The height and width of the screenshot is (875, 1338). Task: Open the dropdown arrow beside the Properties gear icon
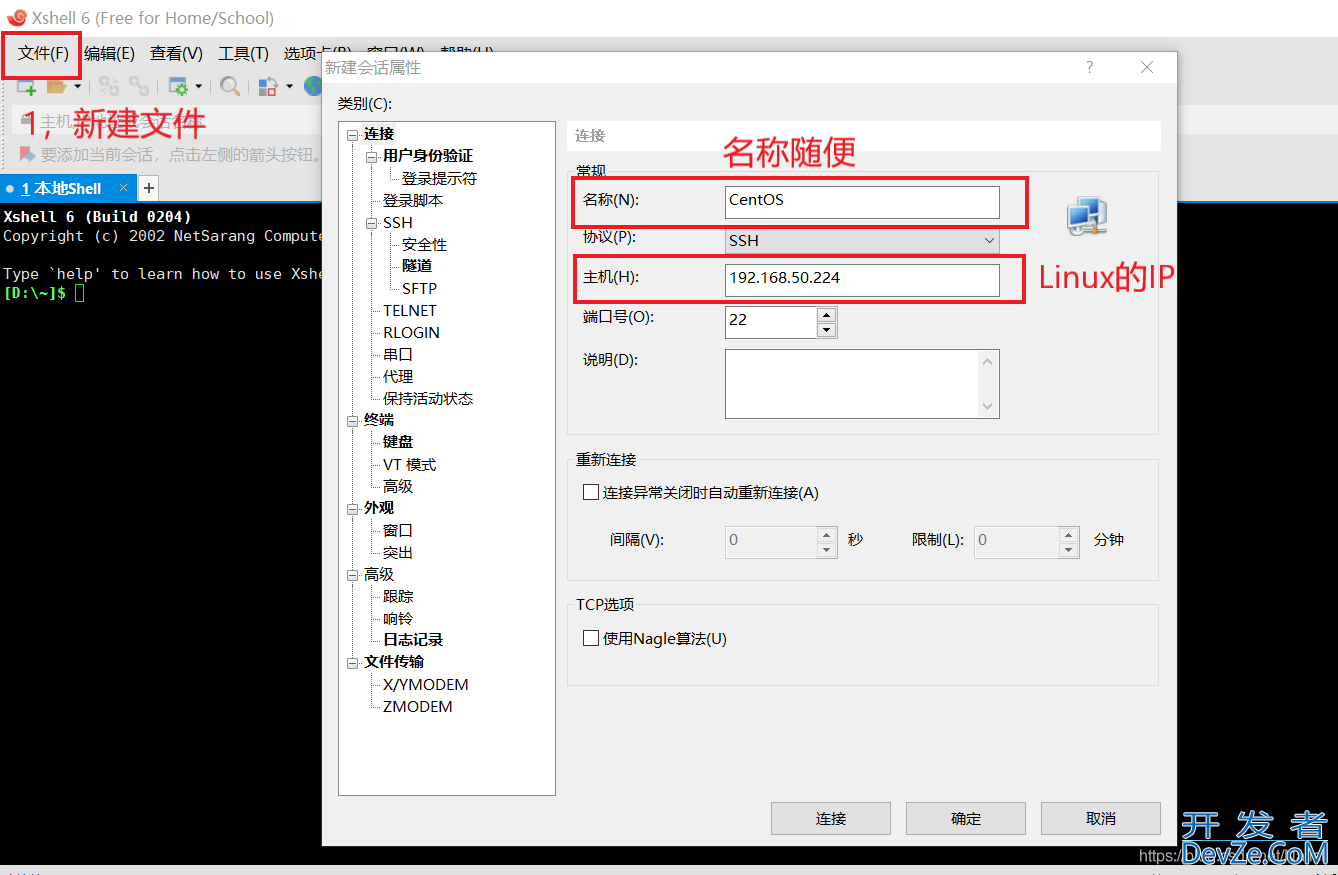[198, 87]
